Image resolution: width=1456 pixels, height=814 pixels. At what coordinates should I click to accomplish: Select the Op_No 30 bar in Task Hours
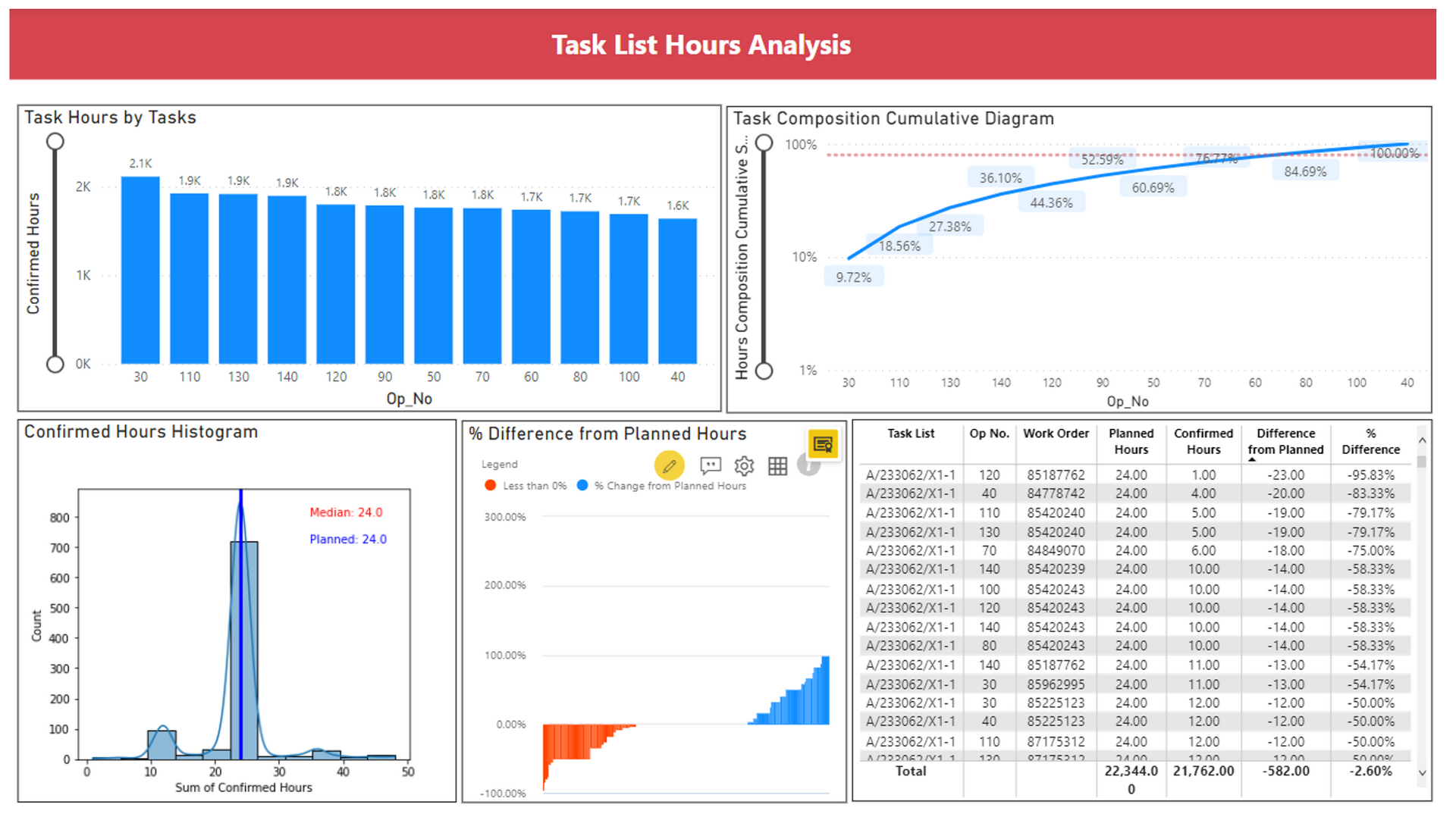(x=140, y=270)
